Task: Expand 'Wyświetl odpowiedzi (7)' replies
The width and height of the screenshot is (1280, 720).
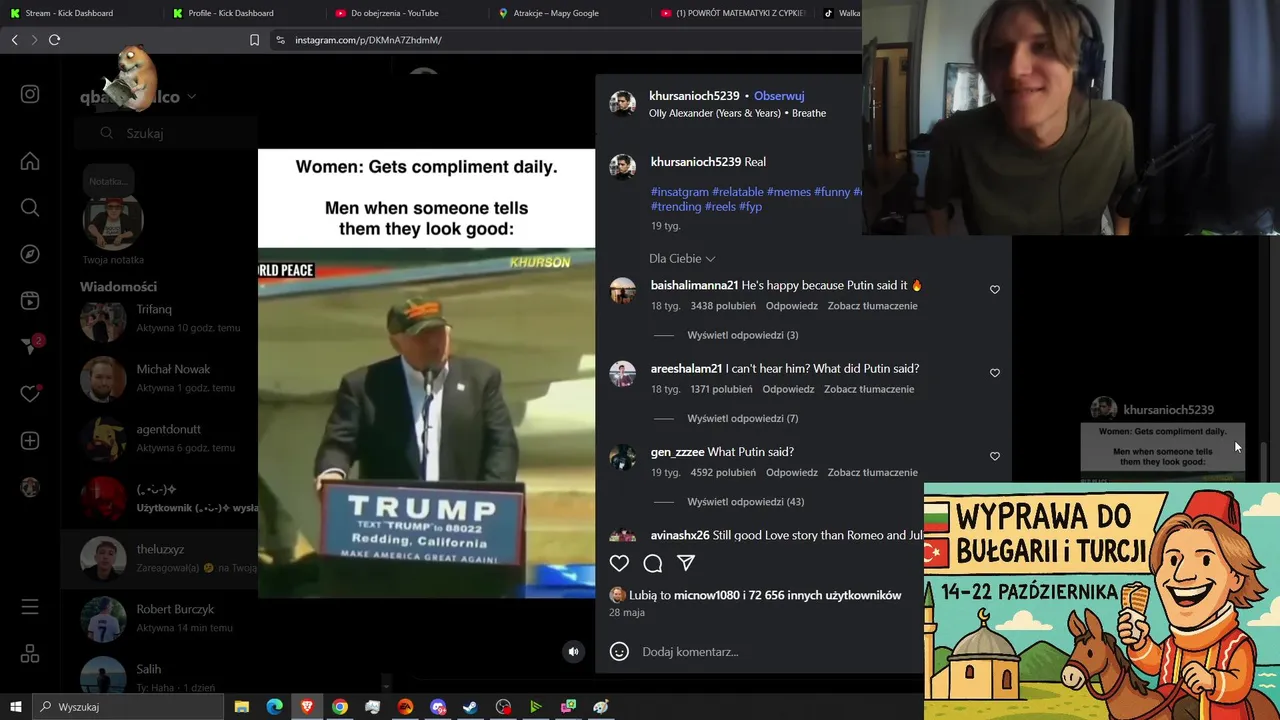Action: 742,418
